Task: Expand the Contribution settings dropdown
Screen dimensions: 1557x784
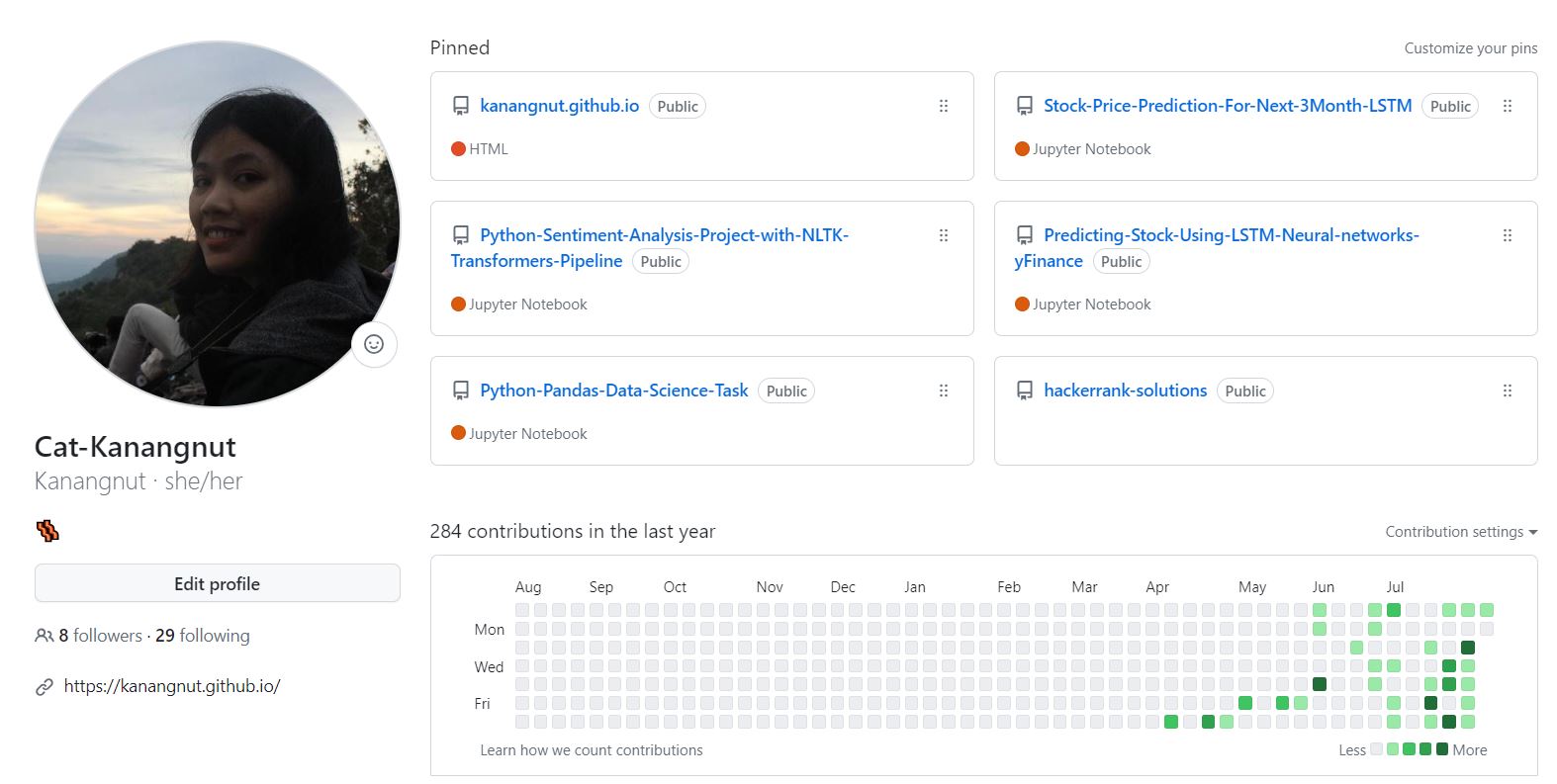Action: click(x=1460, y=532)
